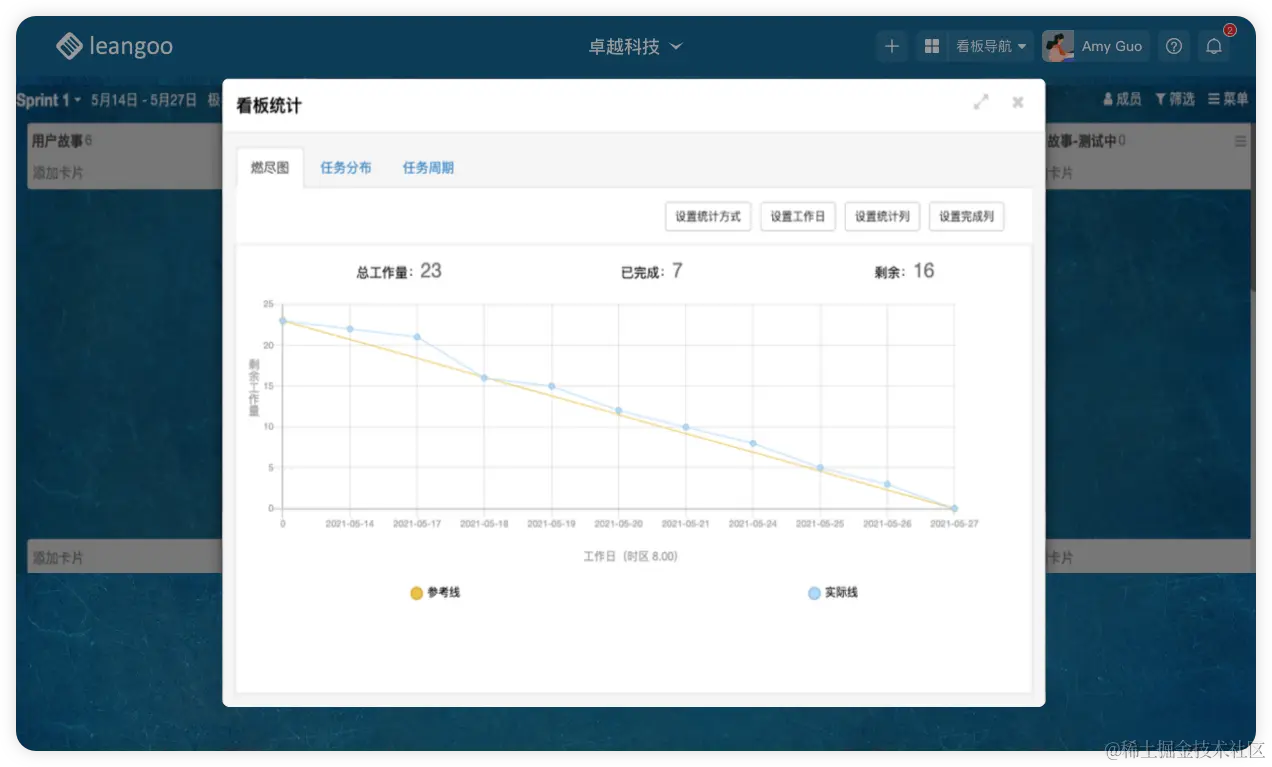The height and width of the screenshot is (767, 1272).
Task: Click the 5月14日 - 5月27日 sprint date range
Action: 144,100
